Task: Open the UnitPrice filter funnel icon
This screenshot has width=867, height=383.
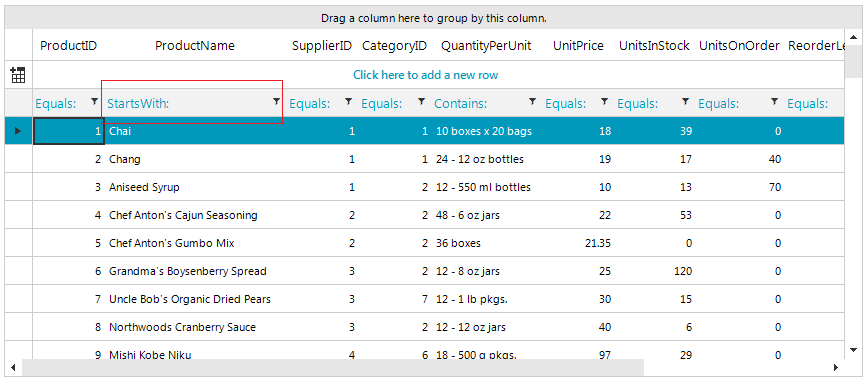Action: pyautogui.click(x=604, y=101)
